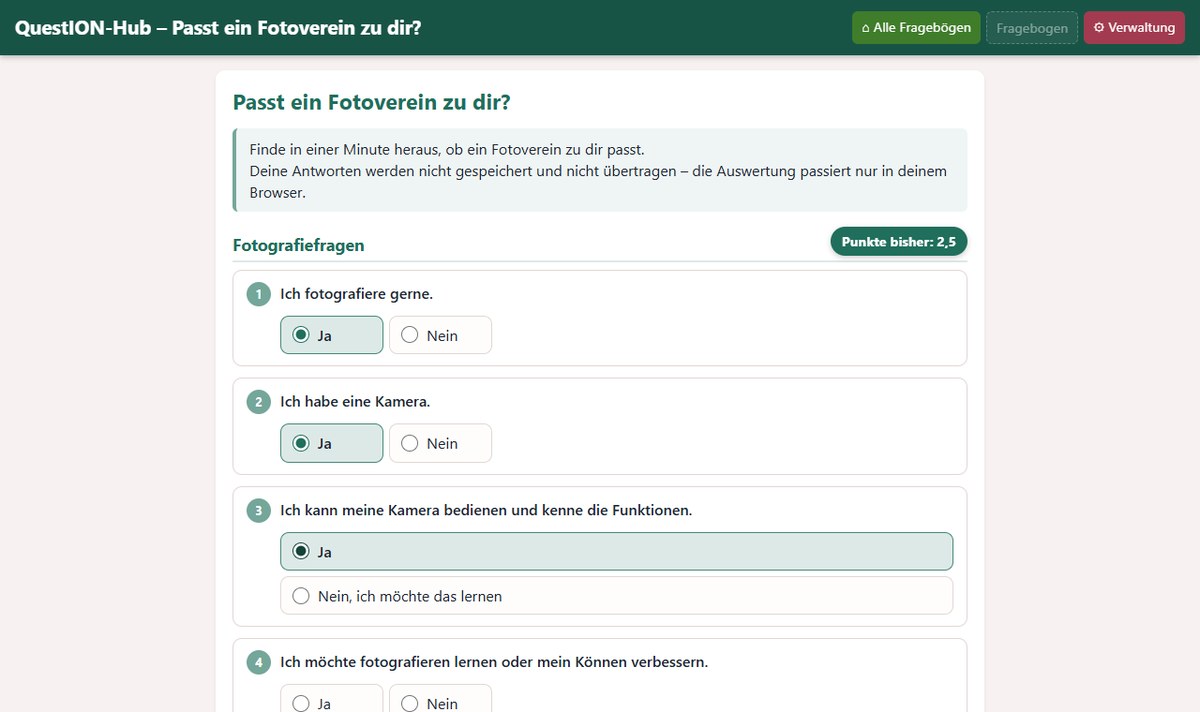Open the Alle Fragebögen home button

click(915, 28)
